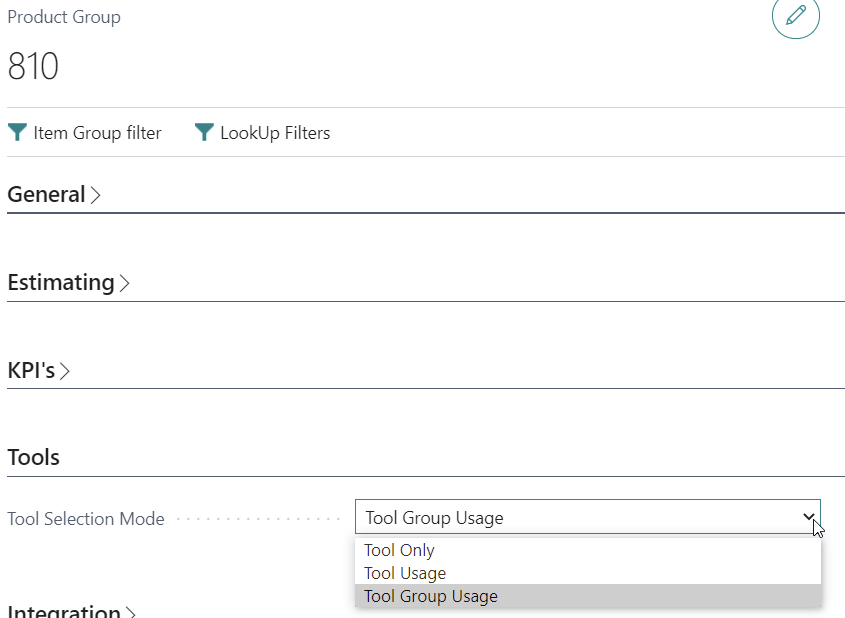Click the Tool Selection Mode field label
This screenshot has width=845, height=618.
(86, 519)
